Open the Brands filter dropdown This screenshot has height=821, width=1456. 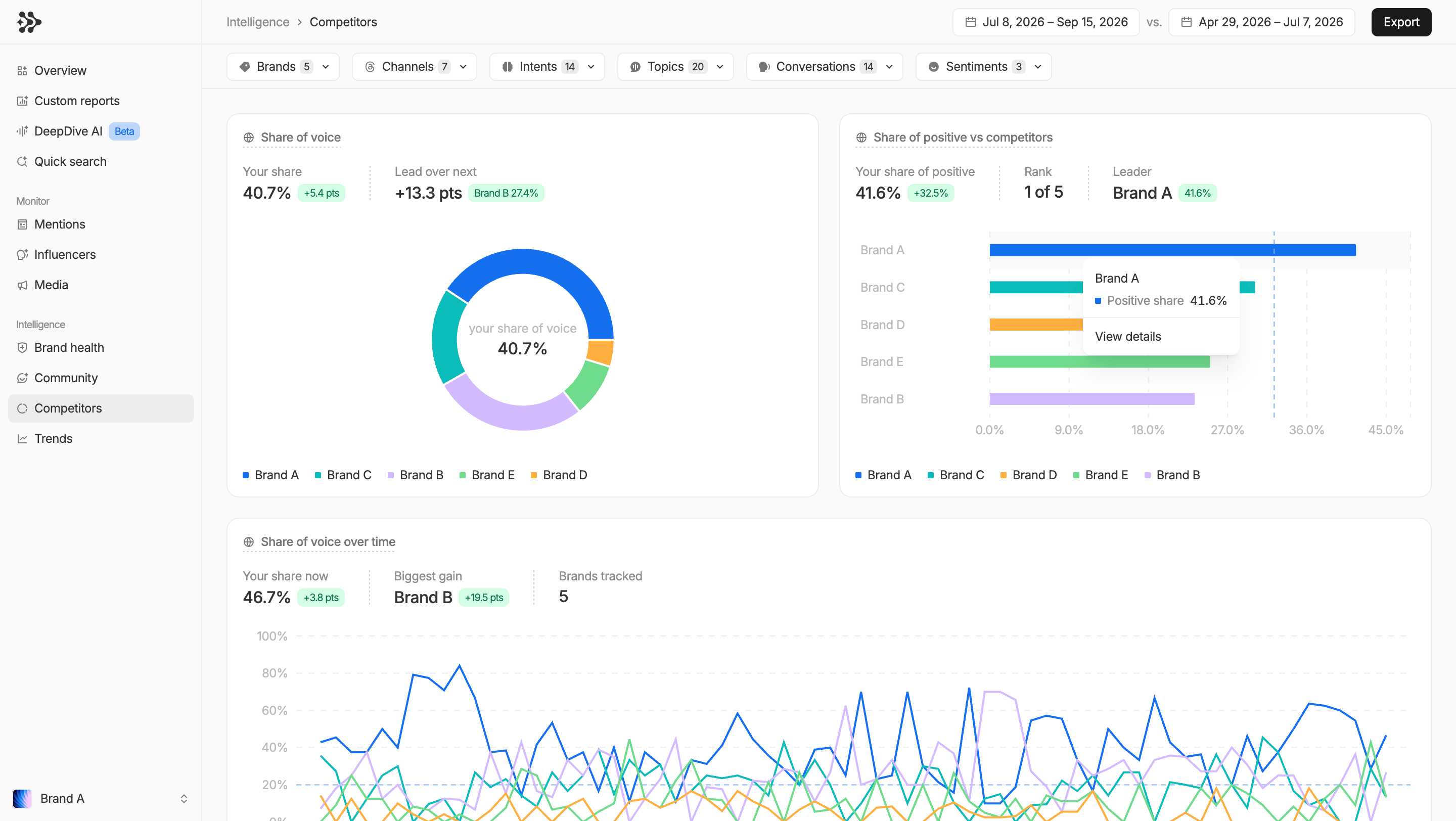(283, 67)
